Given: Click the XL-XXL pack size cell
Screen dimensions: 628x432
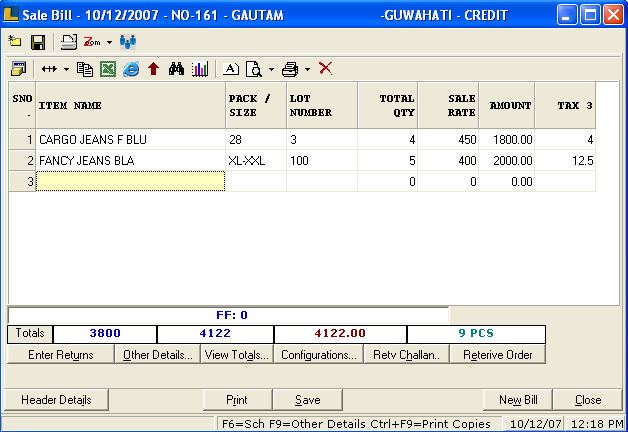Looking at the screenshot, I should (256, 161).
